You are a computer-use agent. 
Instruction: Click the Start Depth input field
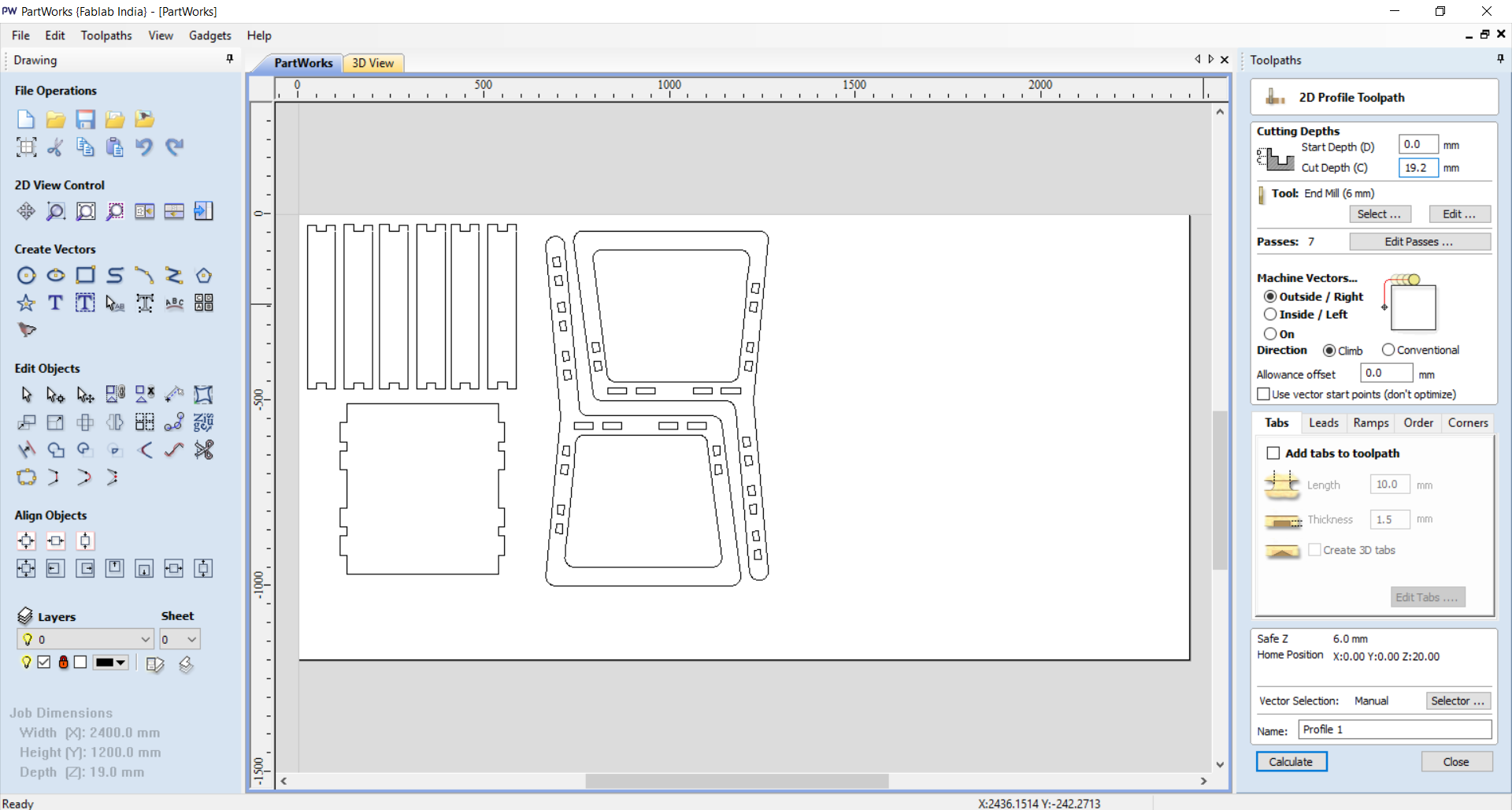pos(1418,144)
